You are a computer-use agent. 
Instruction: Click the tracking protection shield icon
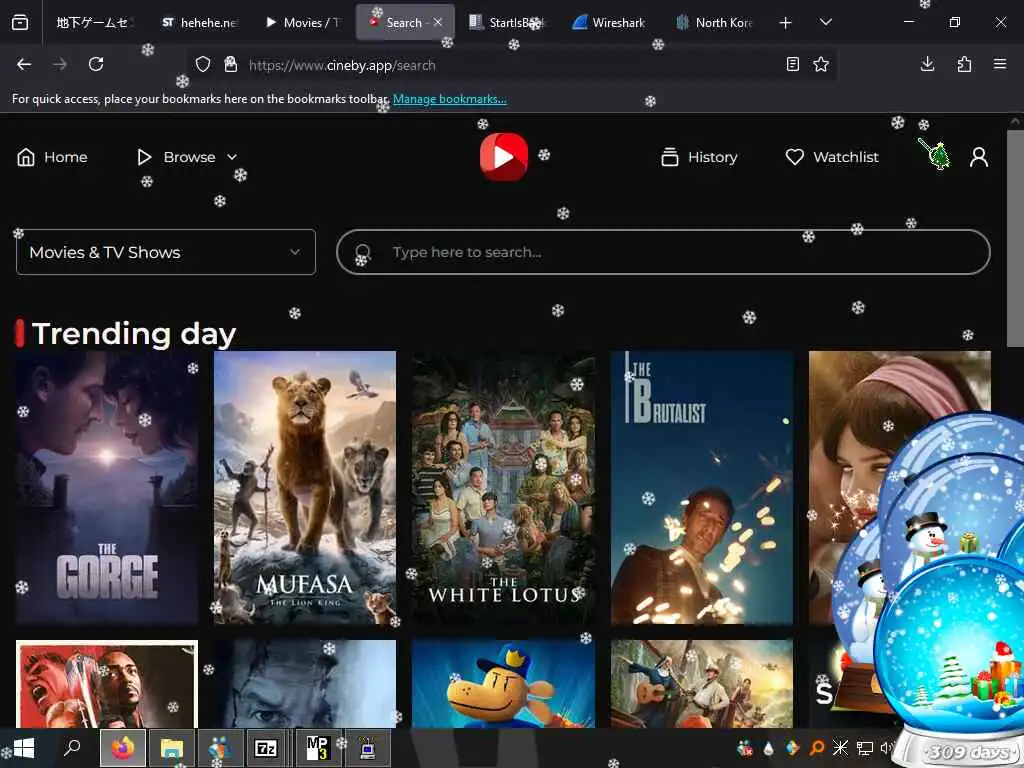[203, 64]
